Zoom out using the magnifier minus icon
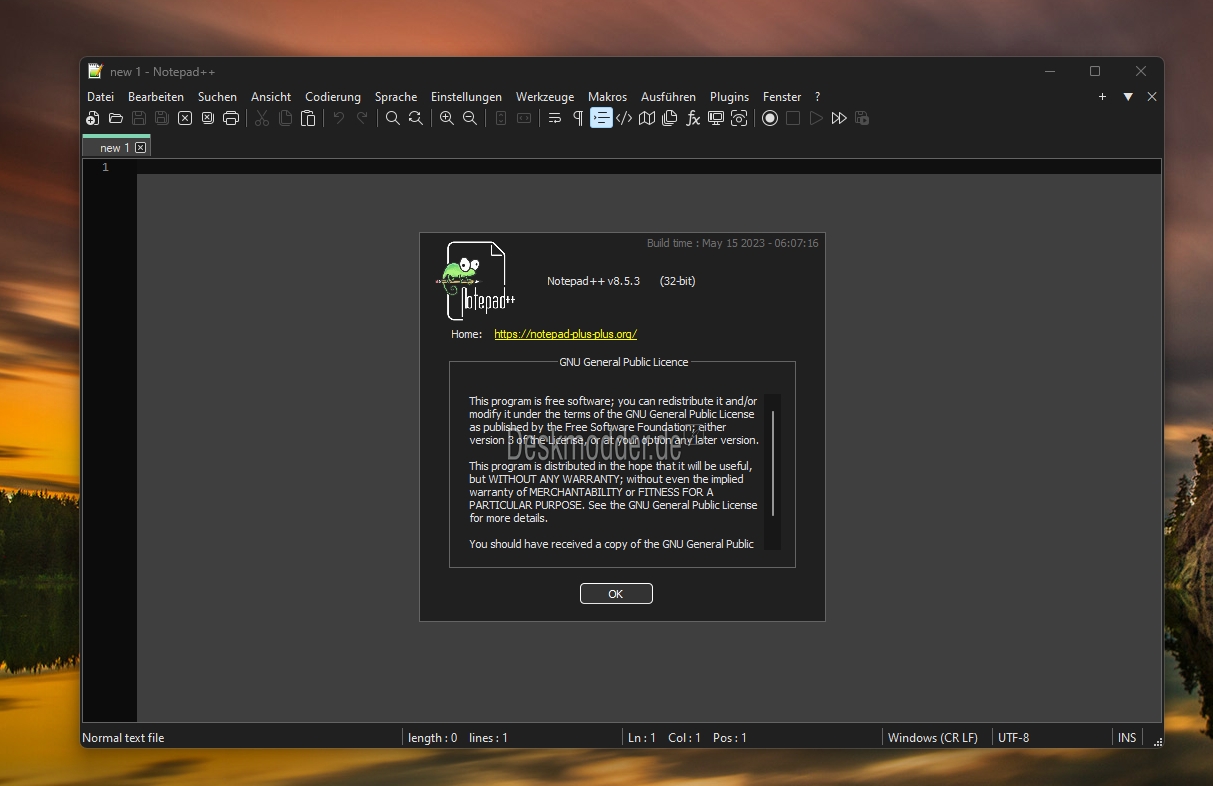 [x=470, y=118]
